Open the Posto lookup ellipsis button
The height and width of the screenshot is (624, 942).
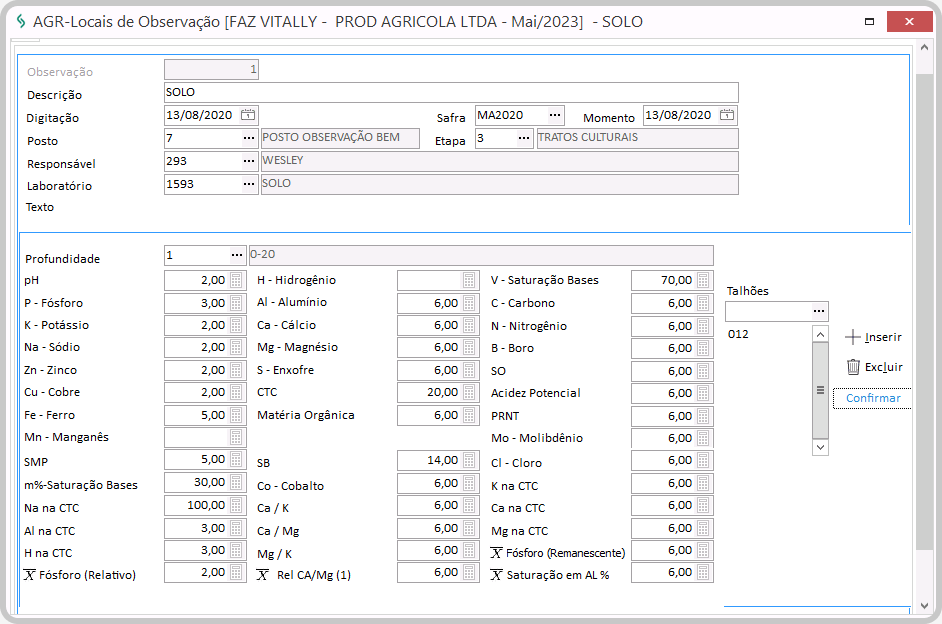248,138
